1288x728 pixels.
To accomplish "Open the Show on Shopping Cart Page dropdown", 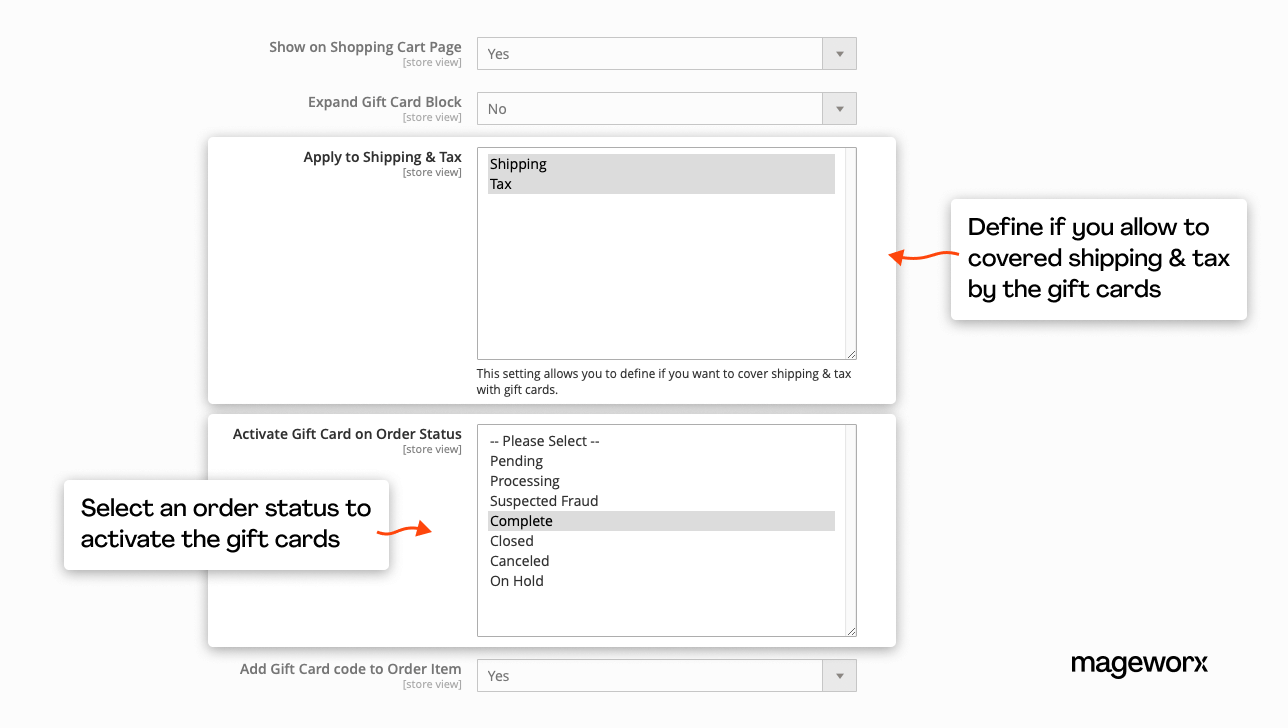I will coord(666,54).
